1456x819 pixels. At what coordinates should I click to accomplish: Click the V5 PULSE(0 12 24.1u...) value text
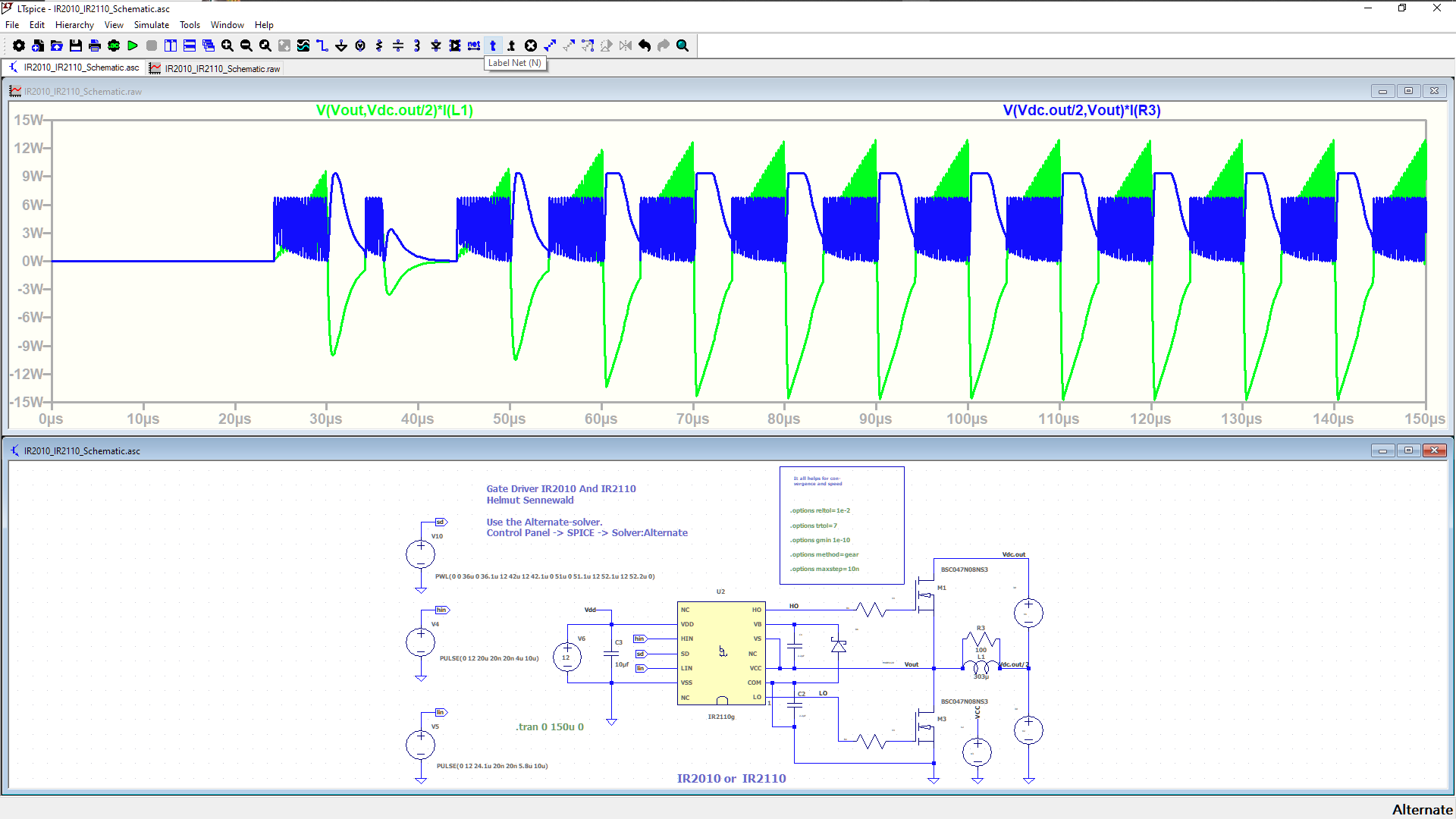(x=492, y=766)
